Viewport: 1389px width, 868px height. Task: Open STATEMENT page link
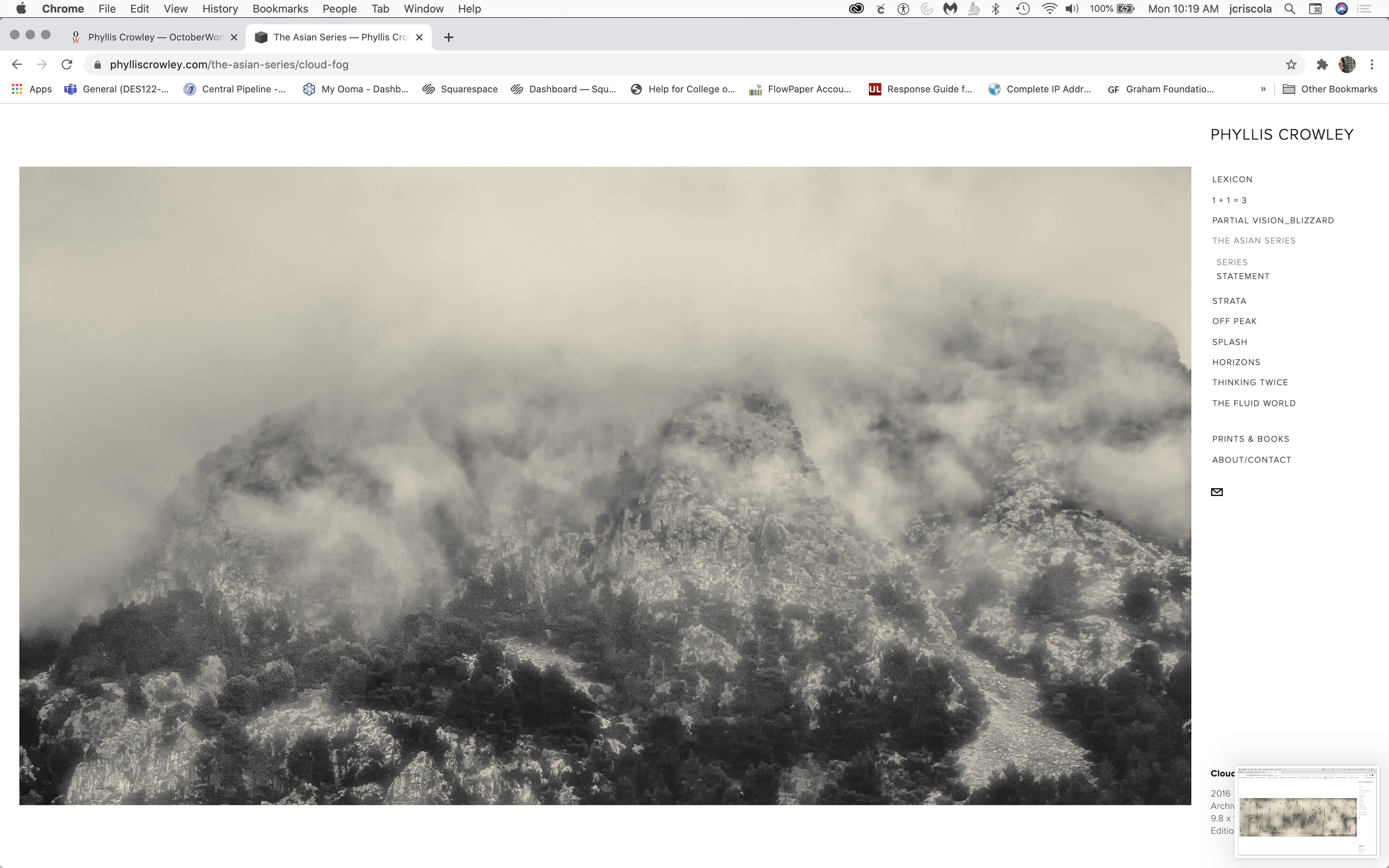[x=1242, y=276]
